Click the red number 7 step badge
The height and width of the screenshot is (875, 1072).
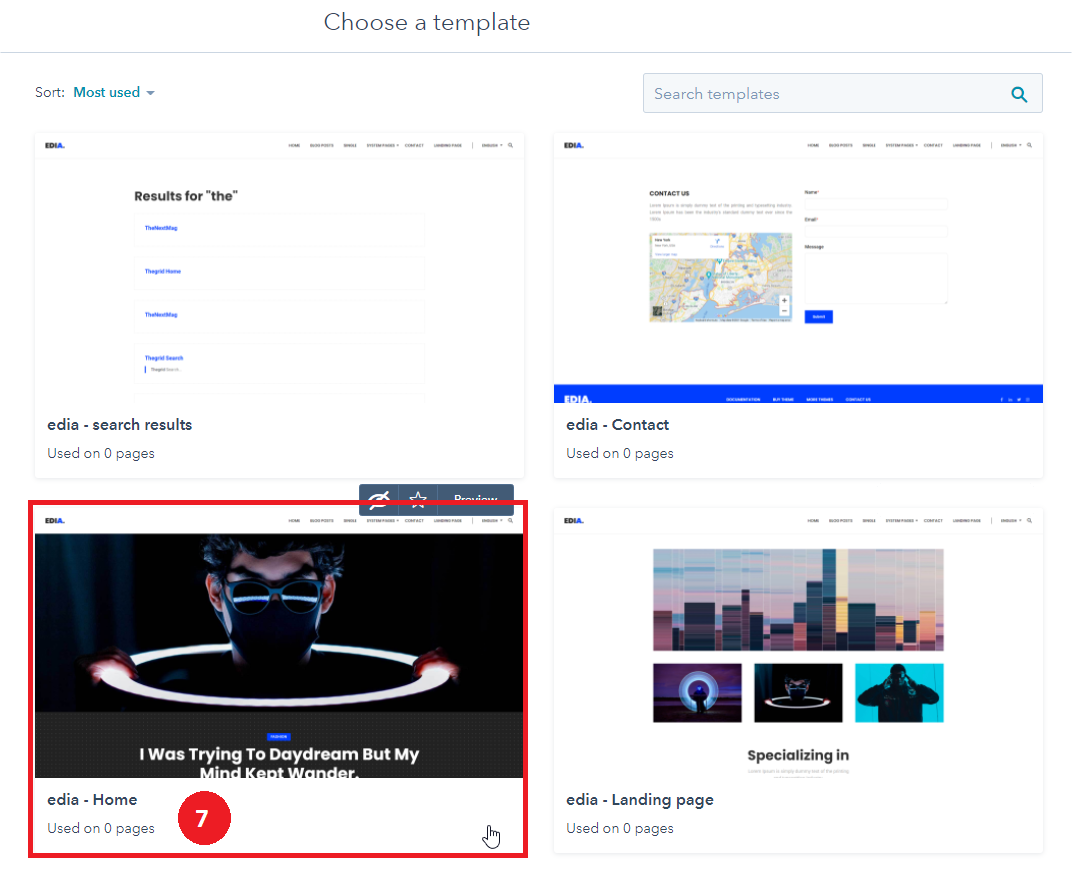point(204,820)
